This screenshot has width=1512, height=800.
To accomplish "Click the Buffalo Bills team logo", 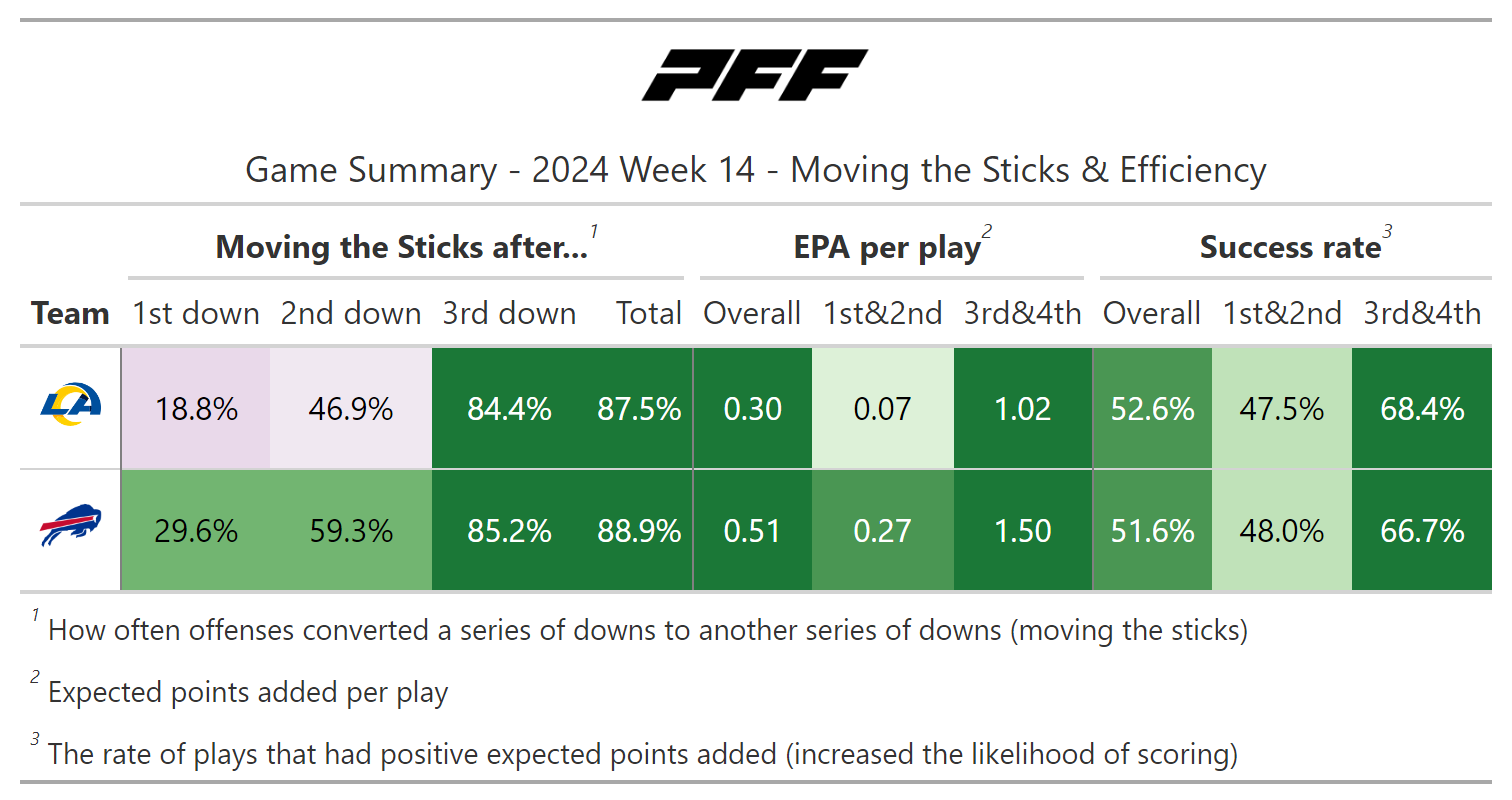I will click(x=70, y=527).
